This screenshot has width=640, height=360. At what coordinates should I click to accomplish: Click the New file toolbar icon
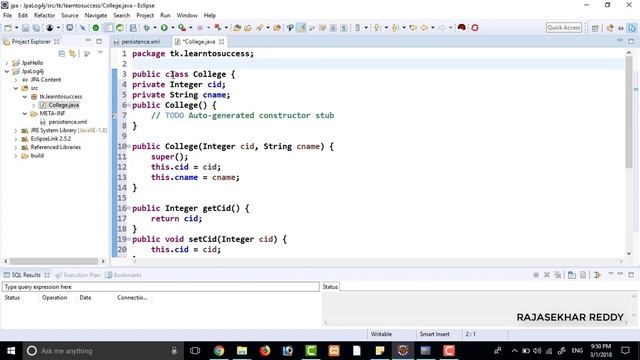(8, 28)
